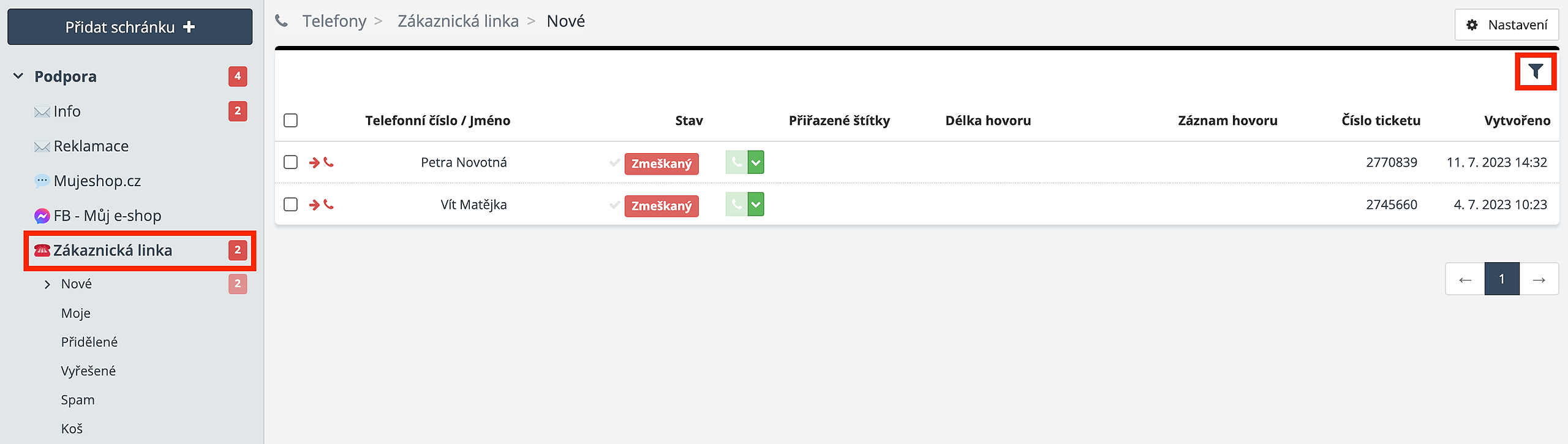This screenshot has width=1568, height=444.
Task: Click the green call button for Vít Matějka
Action: (x=736, y=205)
